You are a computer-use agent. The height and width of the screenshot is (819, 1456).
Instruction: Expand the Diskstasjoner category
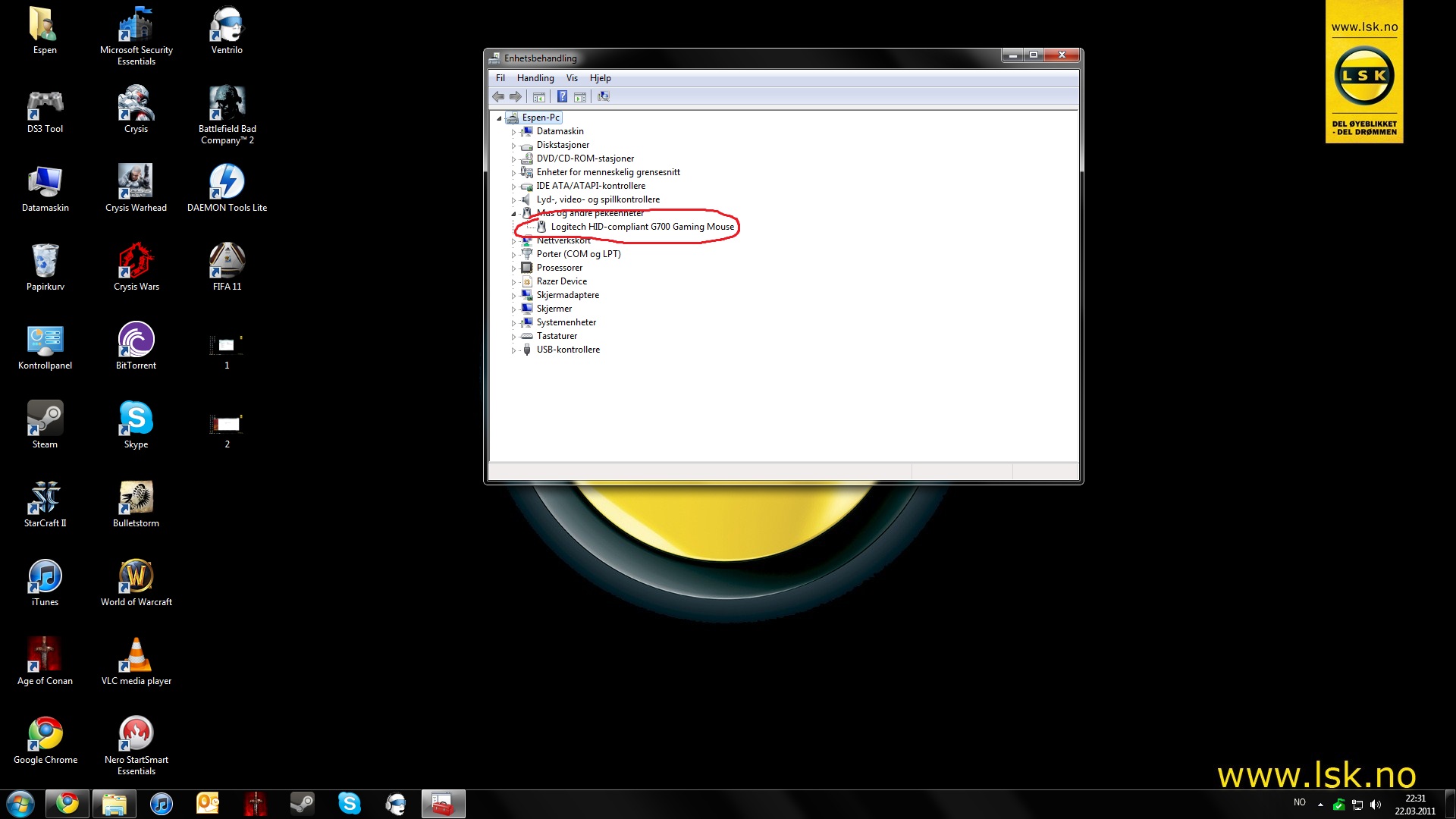coord(513,146)
